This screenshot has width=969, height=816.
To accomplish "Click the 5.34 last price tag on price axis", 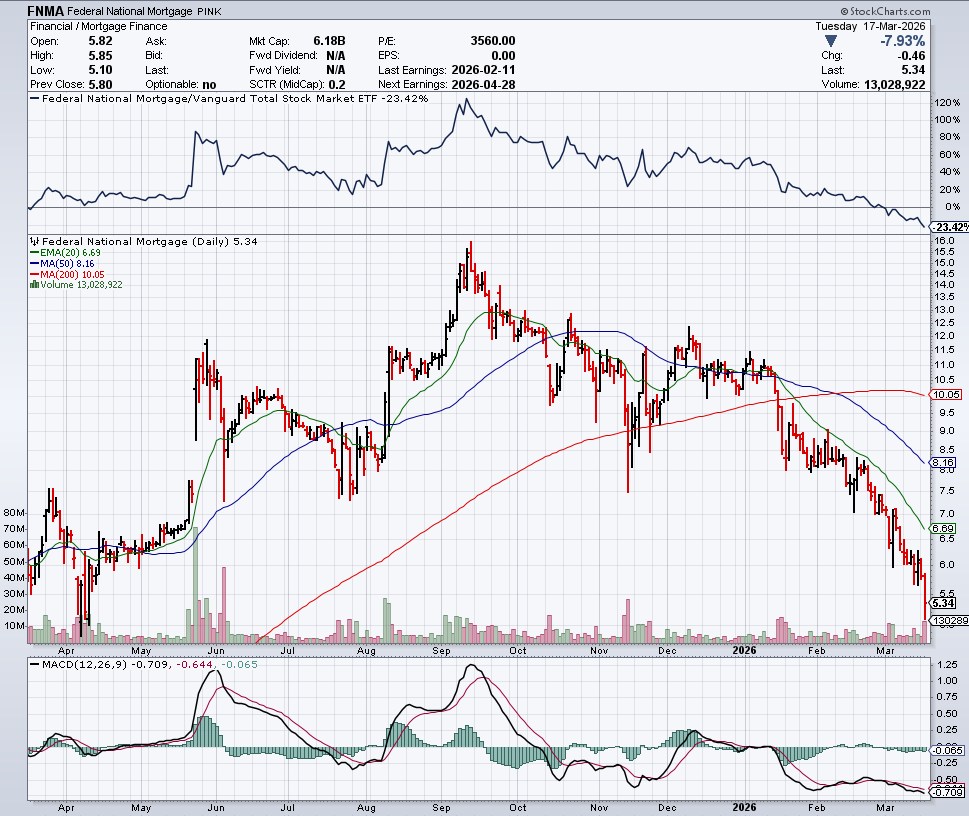I will (x=944, y=603).
